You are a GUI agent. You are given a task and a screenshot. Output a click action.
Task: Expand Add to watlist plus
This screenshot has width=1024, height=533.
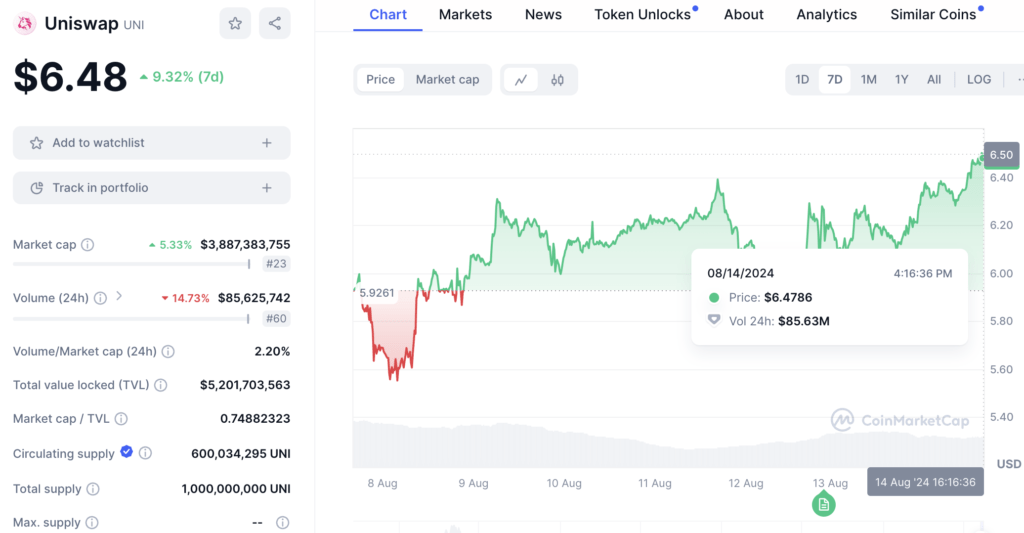tap(267, 143)
